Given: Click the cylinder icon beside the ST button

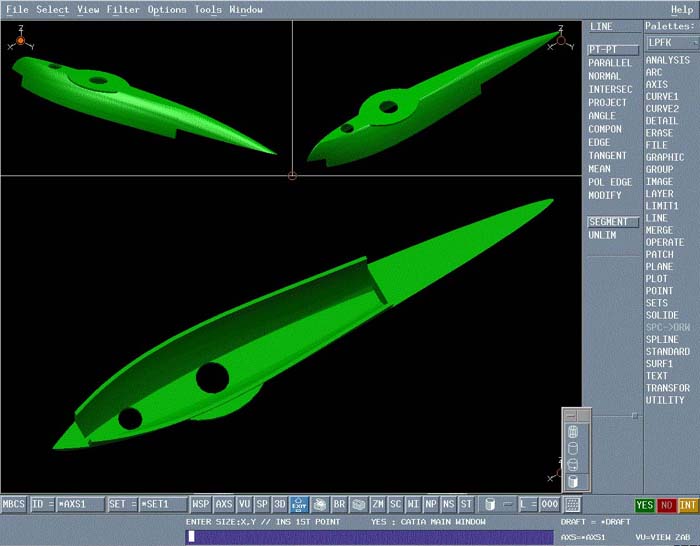Looking at the screenshot, I should coord(489,505).
